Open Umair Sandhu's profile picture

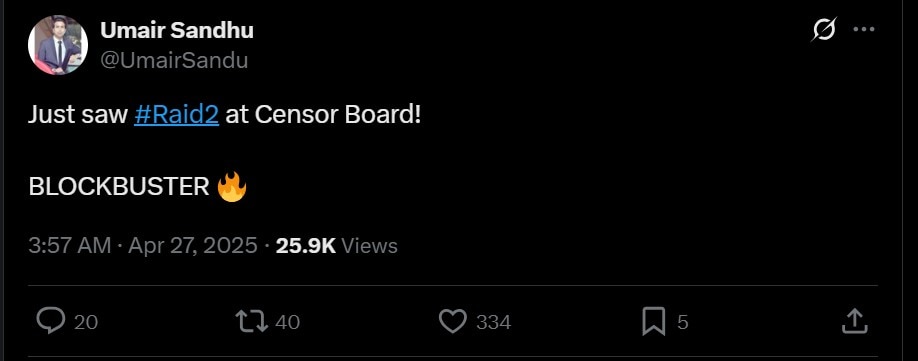click(x=58, y=45)
